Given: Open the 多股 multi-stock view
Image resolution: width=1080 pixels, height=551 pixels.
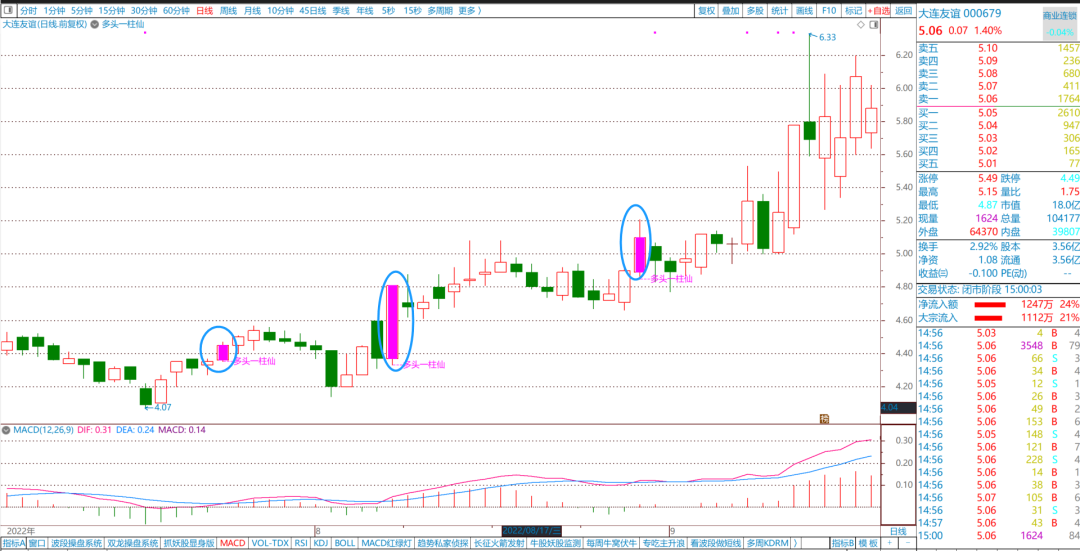Looking at the screenshot, I should [755, 10].
